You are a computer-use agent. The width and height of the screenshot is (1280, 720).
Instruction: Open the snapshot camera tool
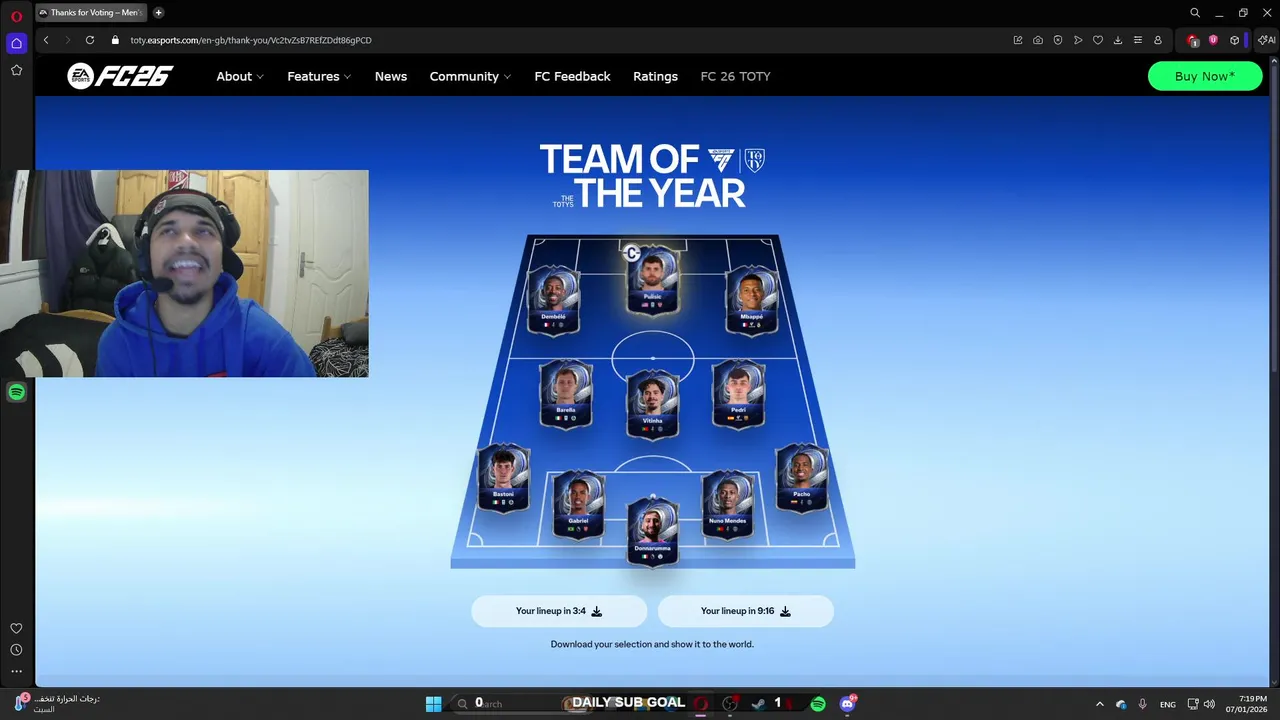(x=1038, y=40)
